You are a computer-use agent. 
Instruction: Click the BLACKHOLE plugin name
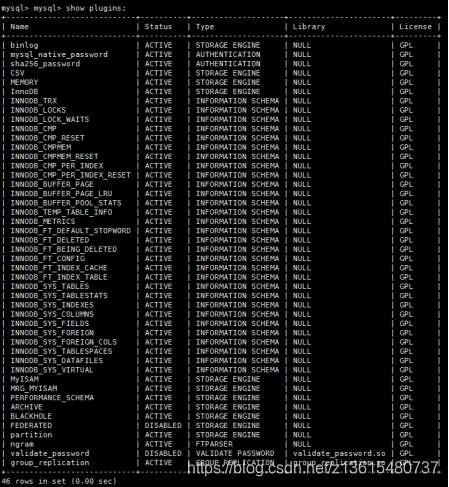[x=31, y=416]
